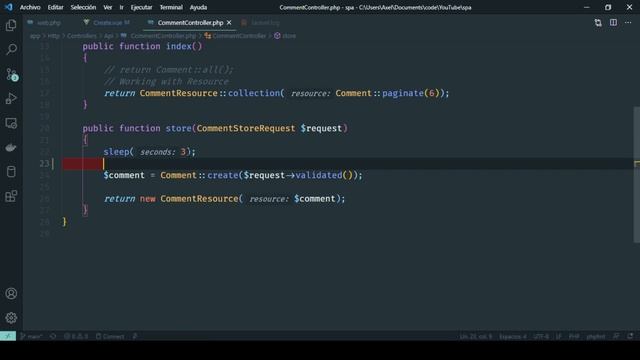Open the Terminal menu
640x360 pixels.
click(171, 7)
